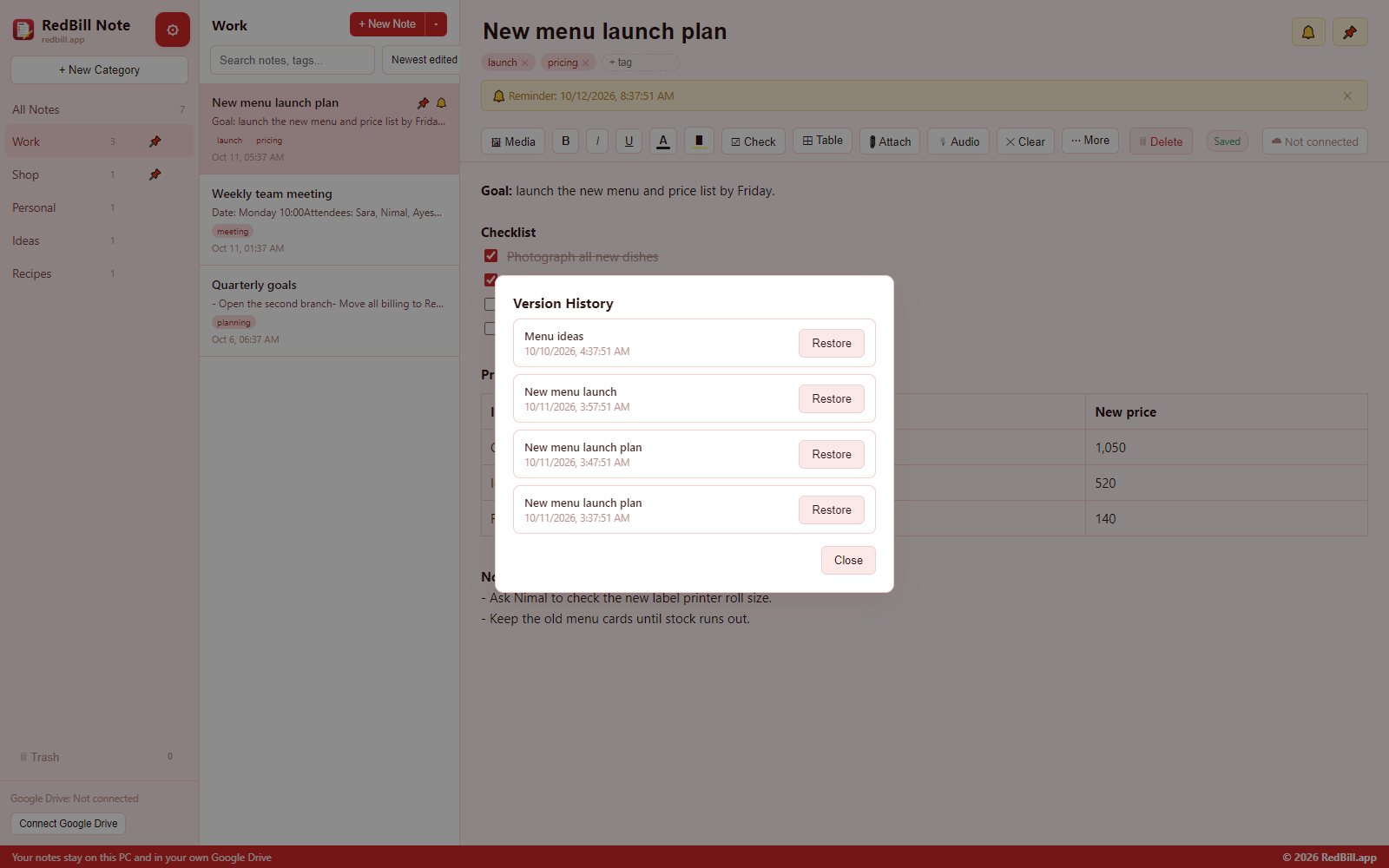Select the Work category

pos(99,141)
